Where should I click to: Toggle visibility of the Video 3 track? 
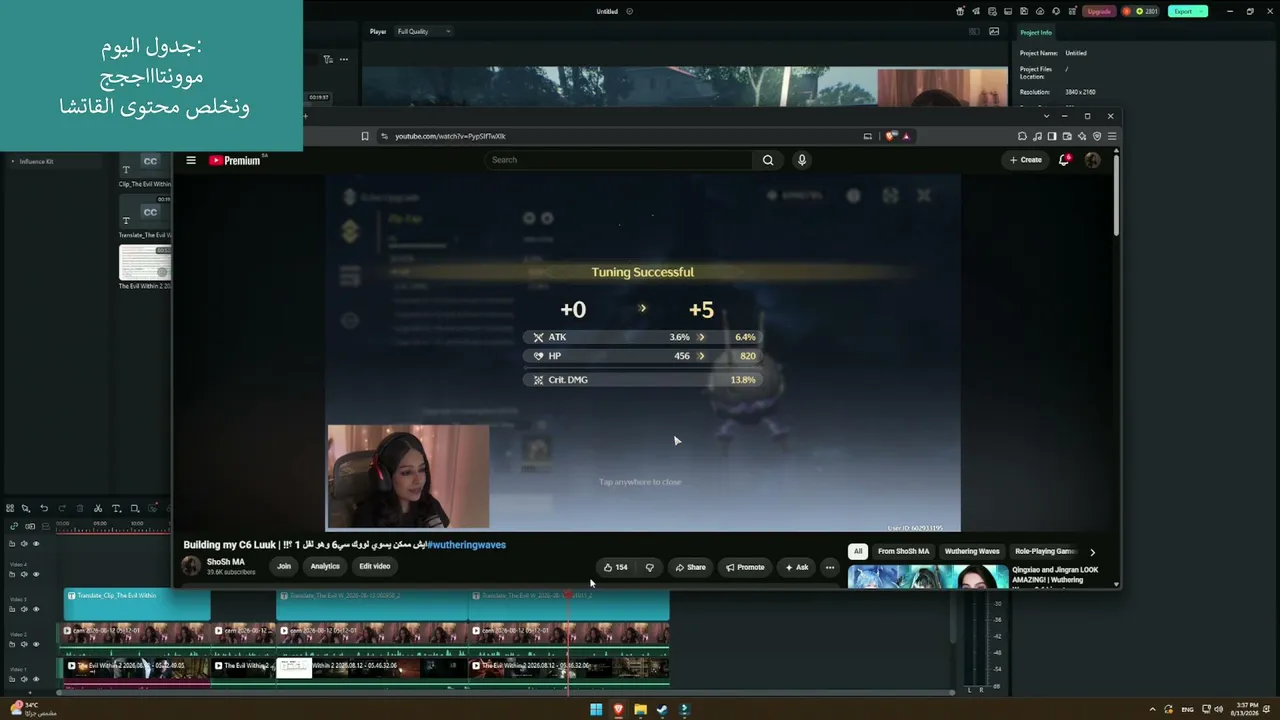[36, 609]
